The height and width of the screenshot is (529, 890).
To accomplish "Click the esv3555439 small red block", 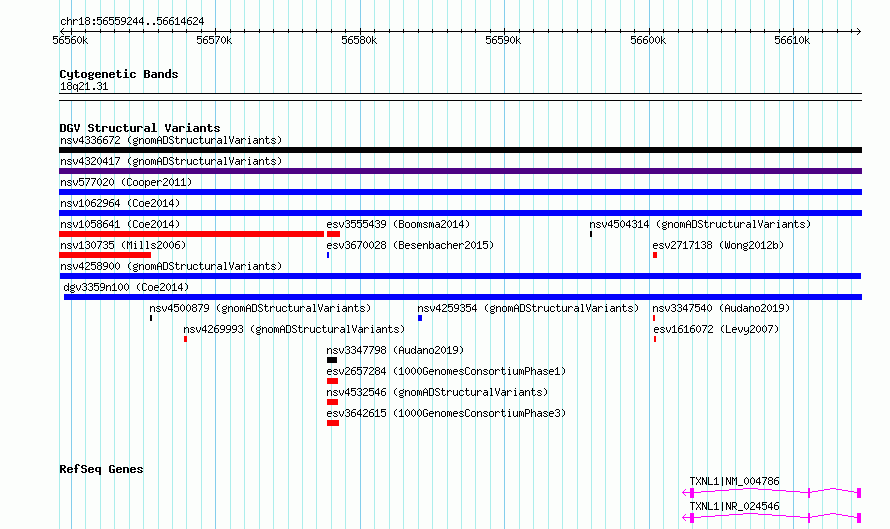I will (334, 234).
